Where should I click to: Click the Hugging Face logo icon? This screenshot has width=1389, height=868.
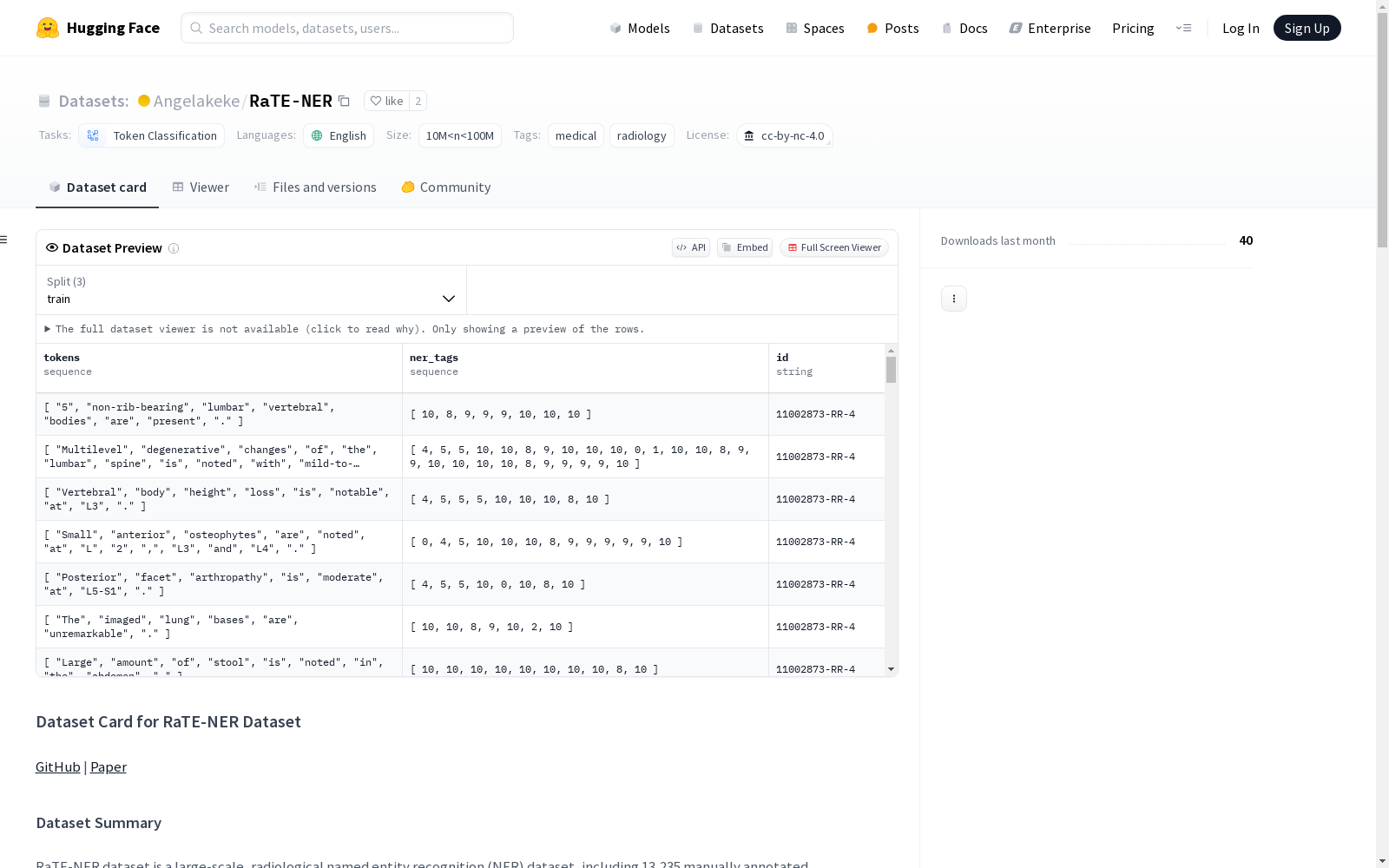tap(48, 28)
